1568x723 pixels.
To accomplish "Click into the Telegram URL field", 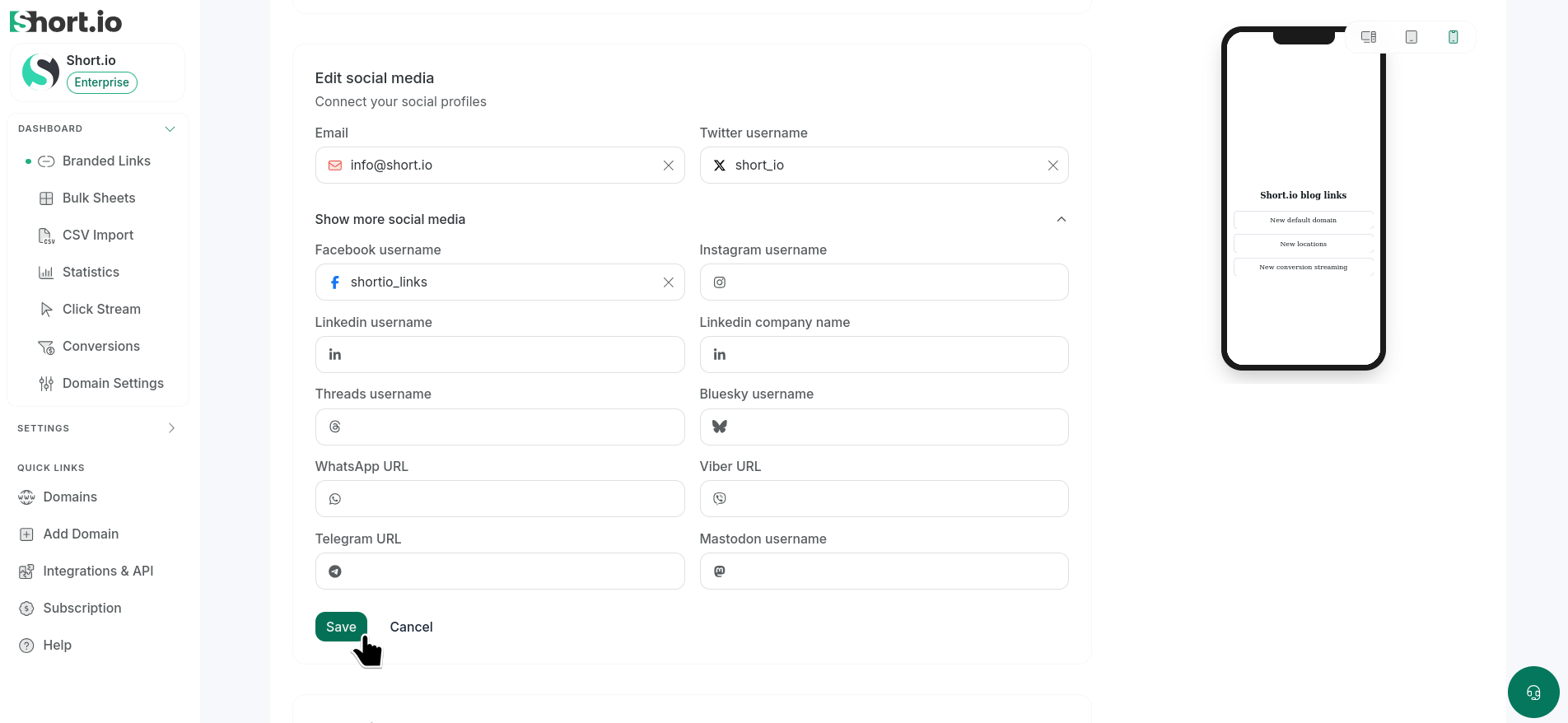I will [x=500, y=571].
